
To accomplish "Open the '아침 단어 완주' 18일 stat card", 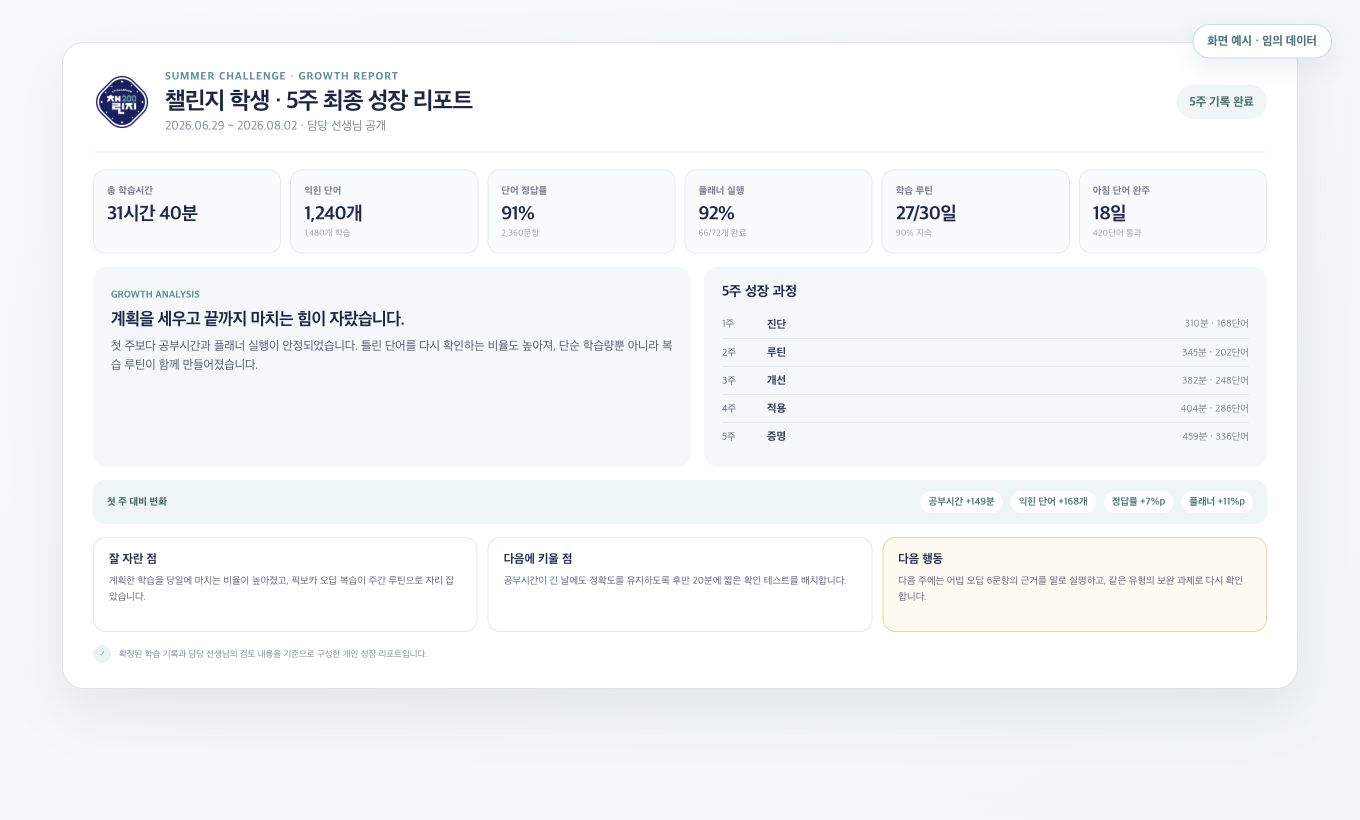I will (x=1173, y=211).
